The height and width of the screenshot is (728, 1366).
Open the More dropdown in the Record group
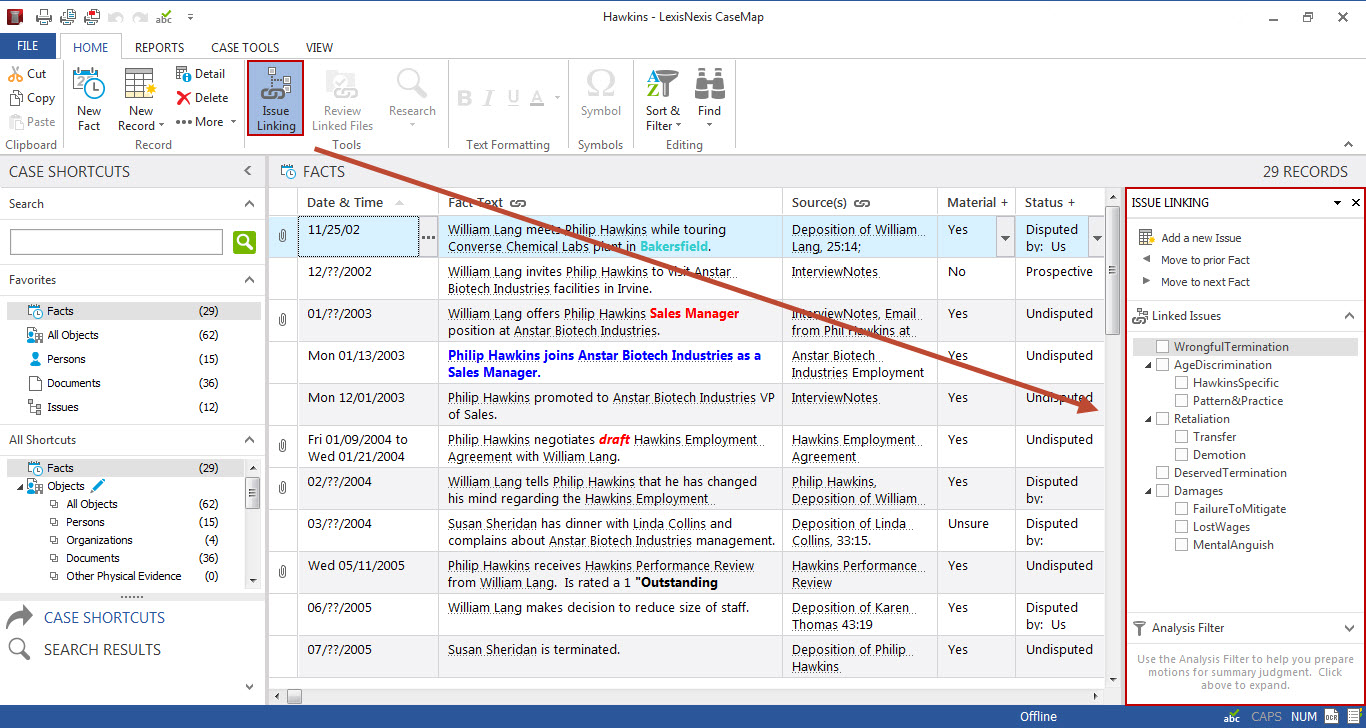pyautogui.click(x=206, y=121)
